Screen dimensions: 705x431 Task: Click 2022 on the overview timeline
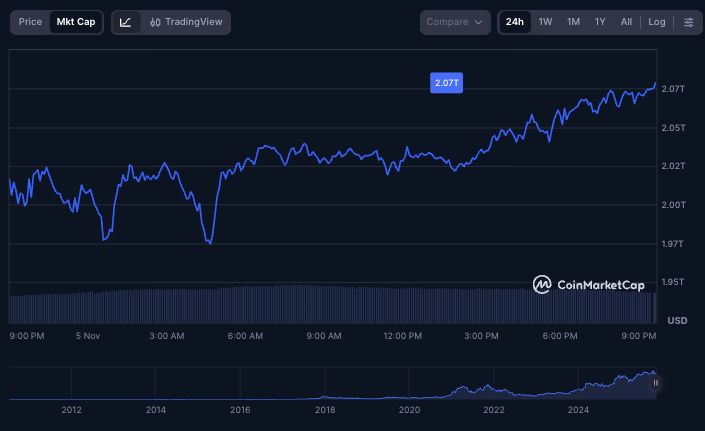pos(493,410)
